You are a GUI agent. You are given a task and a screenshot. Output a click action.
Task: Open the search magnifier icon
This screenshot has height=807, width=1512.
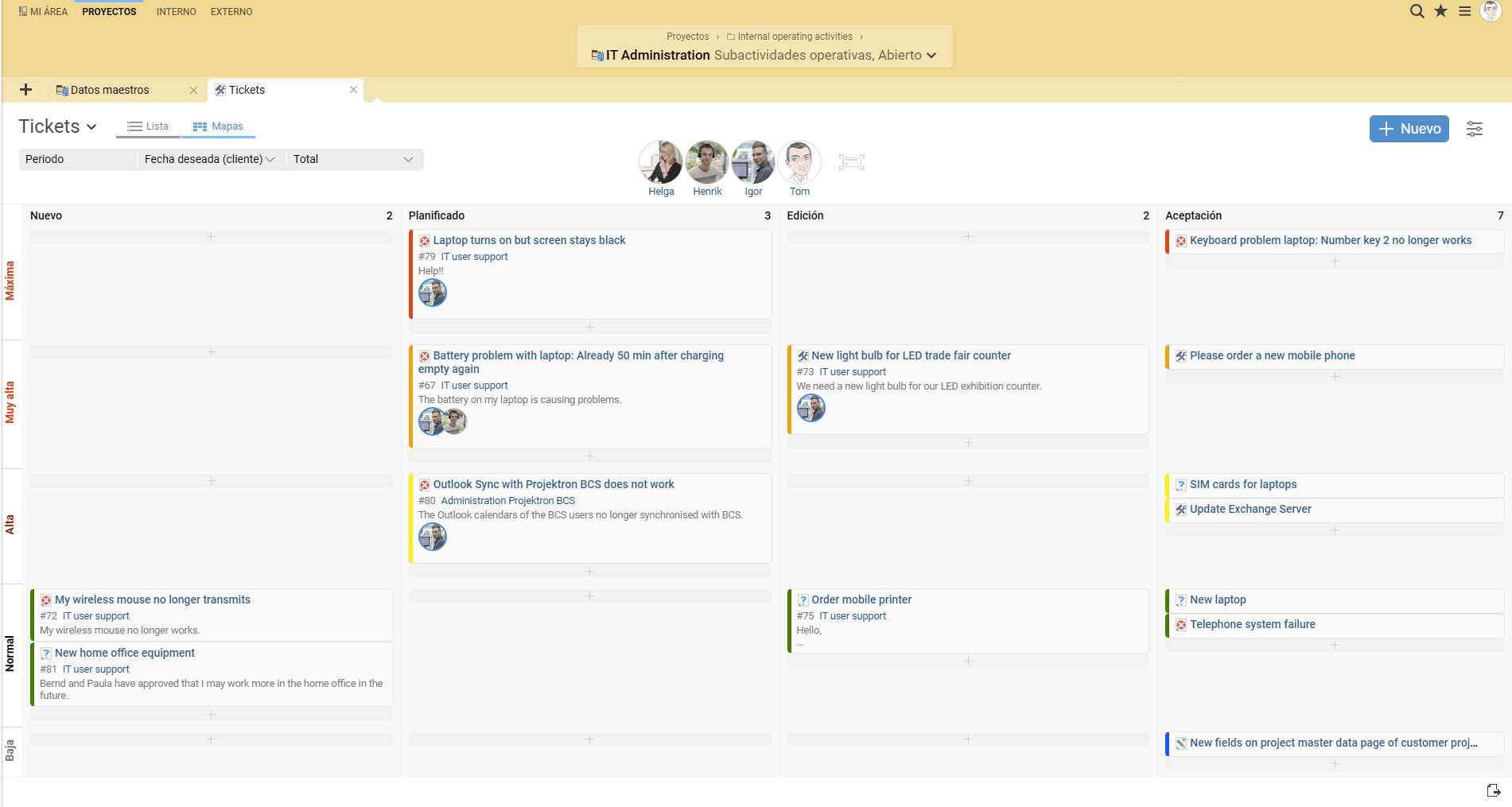point(1417,11)
